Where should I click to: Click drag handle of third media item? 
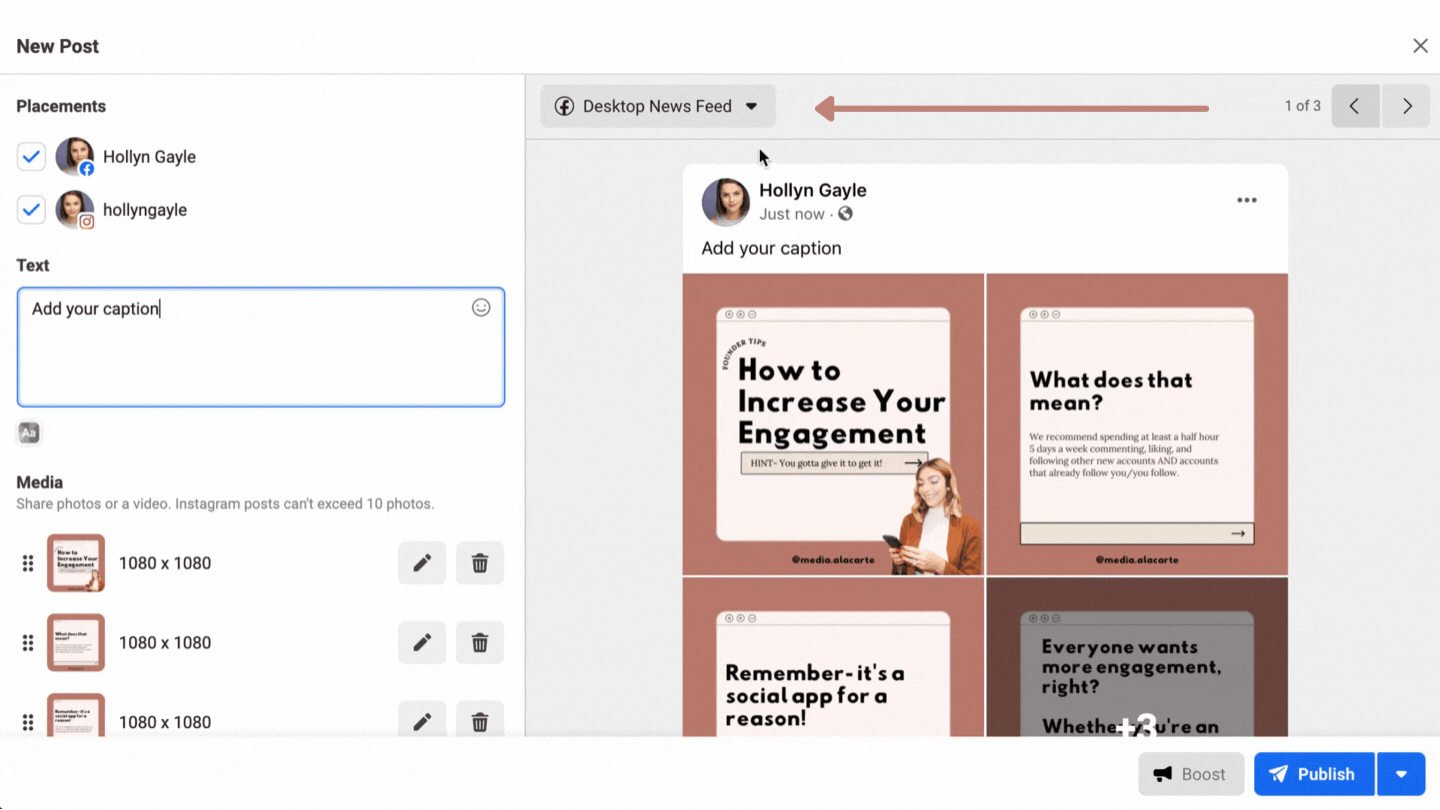28,722
